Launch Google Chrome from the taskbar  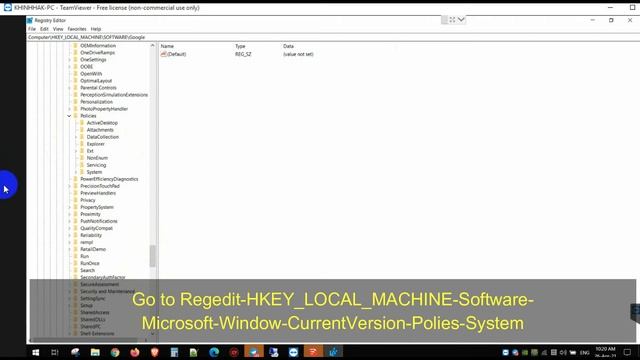pyautogui.click(x=115, y=352)
